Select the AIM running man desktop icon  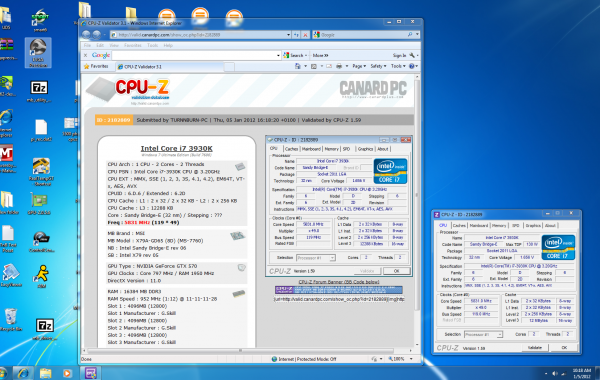click(42, 276)
